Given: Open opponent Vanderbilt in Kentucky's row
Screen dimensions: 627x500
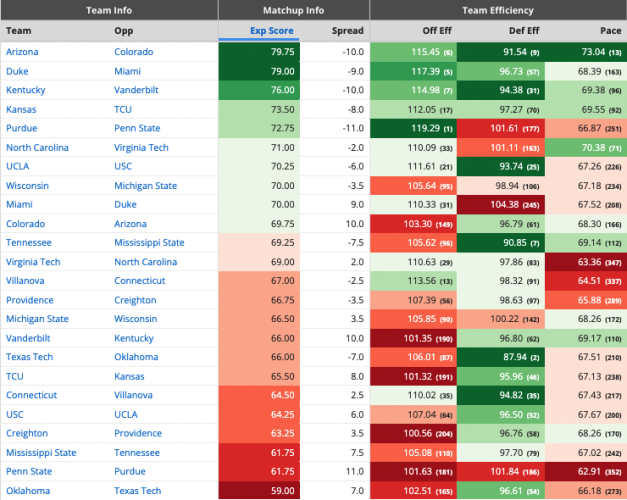Looking at the screenshot, I should pos(136,90).
